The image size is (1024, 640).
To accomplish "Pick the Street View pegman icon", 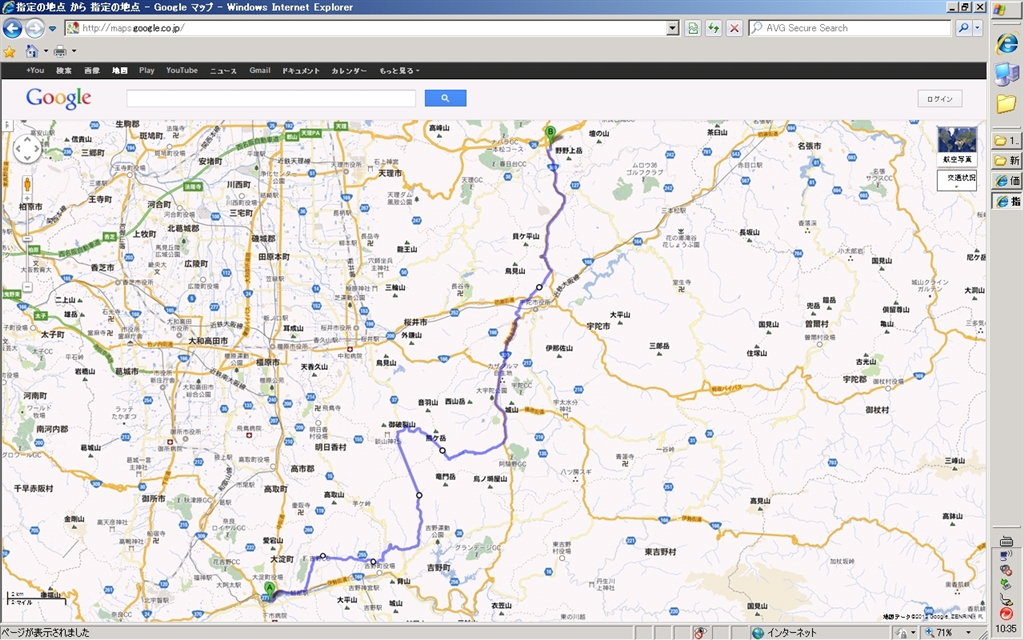I will 27,184.
